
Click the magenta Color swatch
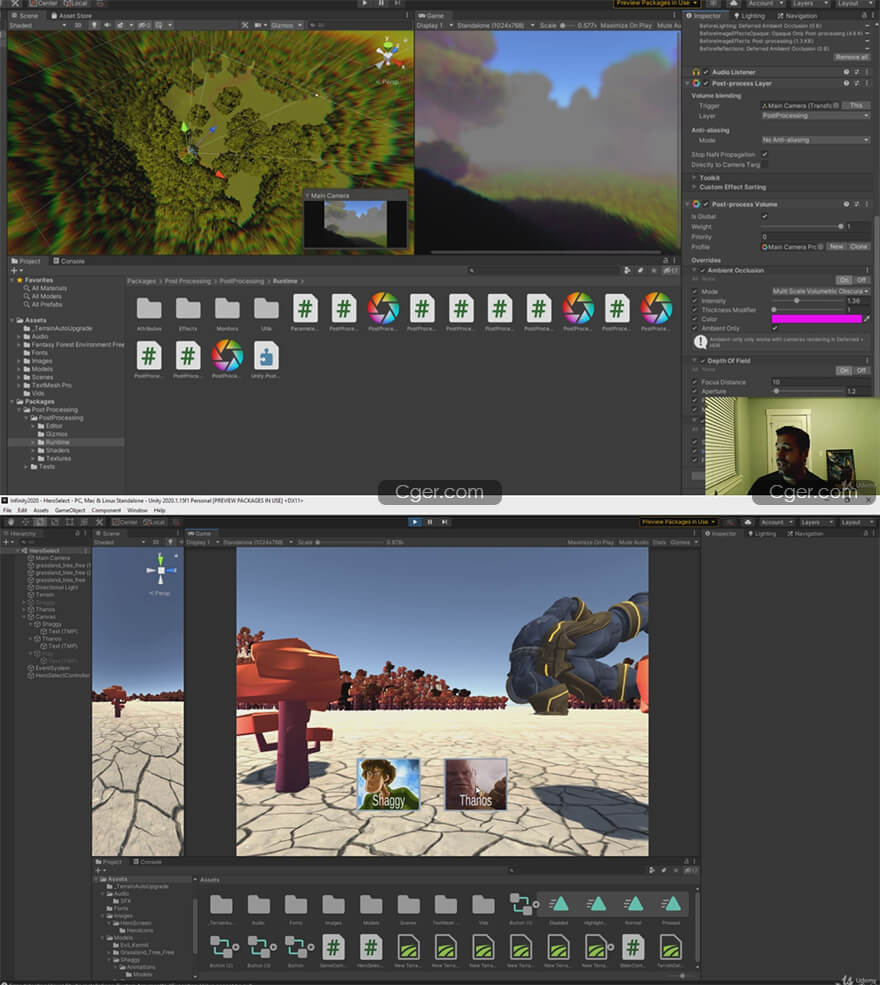[816, 319]
